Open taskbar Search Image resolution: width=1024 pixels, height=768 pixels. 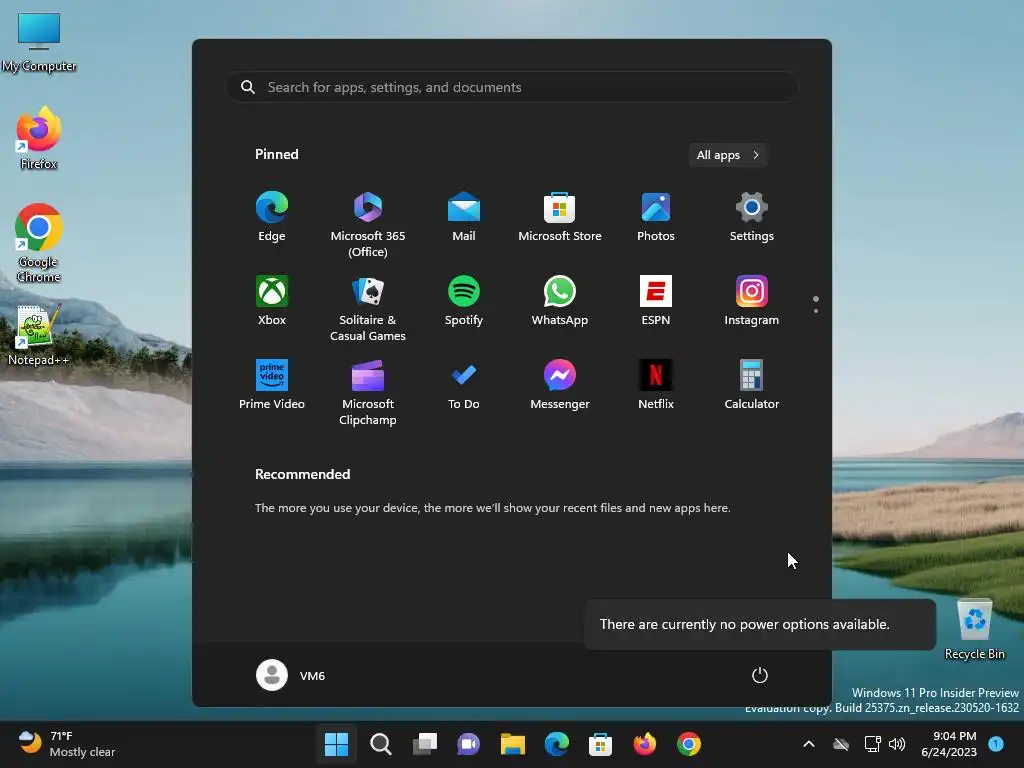(381, 744)
